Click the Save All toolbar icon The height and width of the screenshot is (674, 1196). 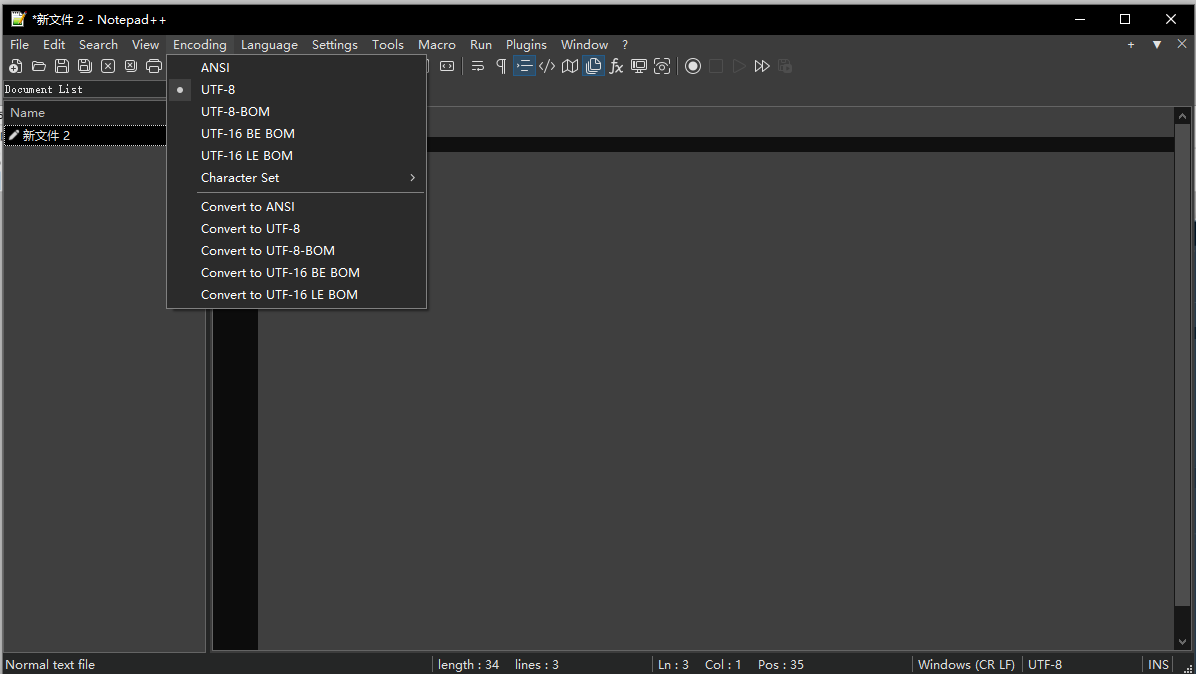click(x=85, y=66)
